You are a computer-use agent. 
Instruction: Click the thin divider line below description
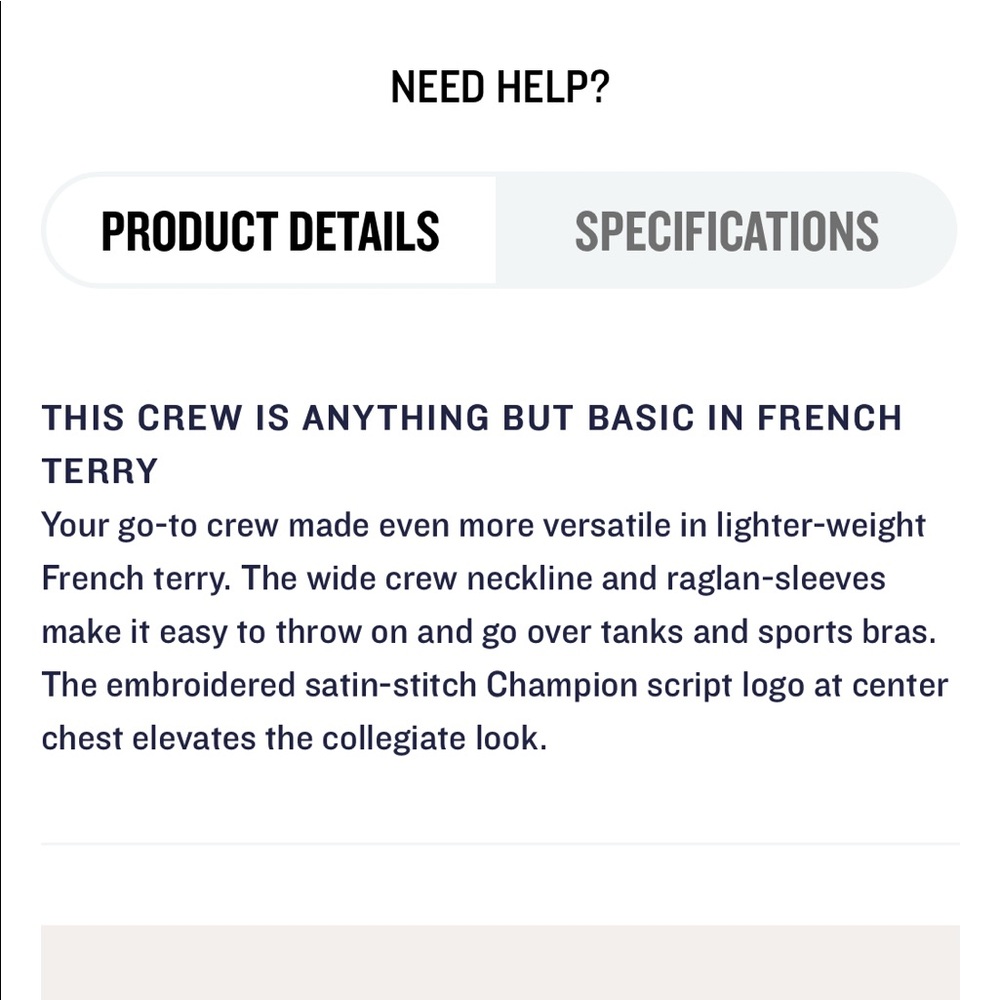coord(500,843)
